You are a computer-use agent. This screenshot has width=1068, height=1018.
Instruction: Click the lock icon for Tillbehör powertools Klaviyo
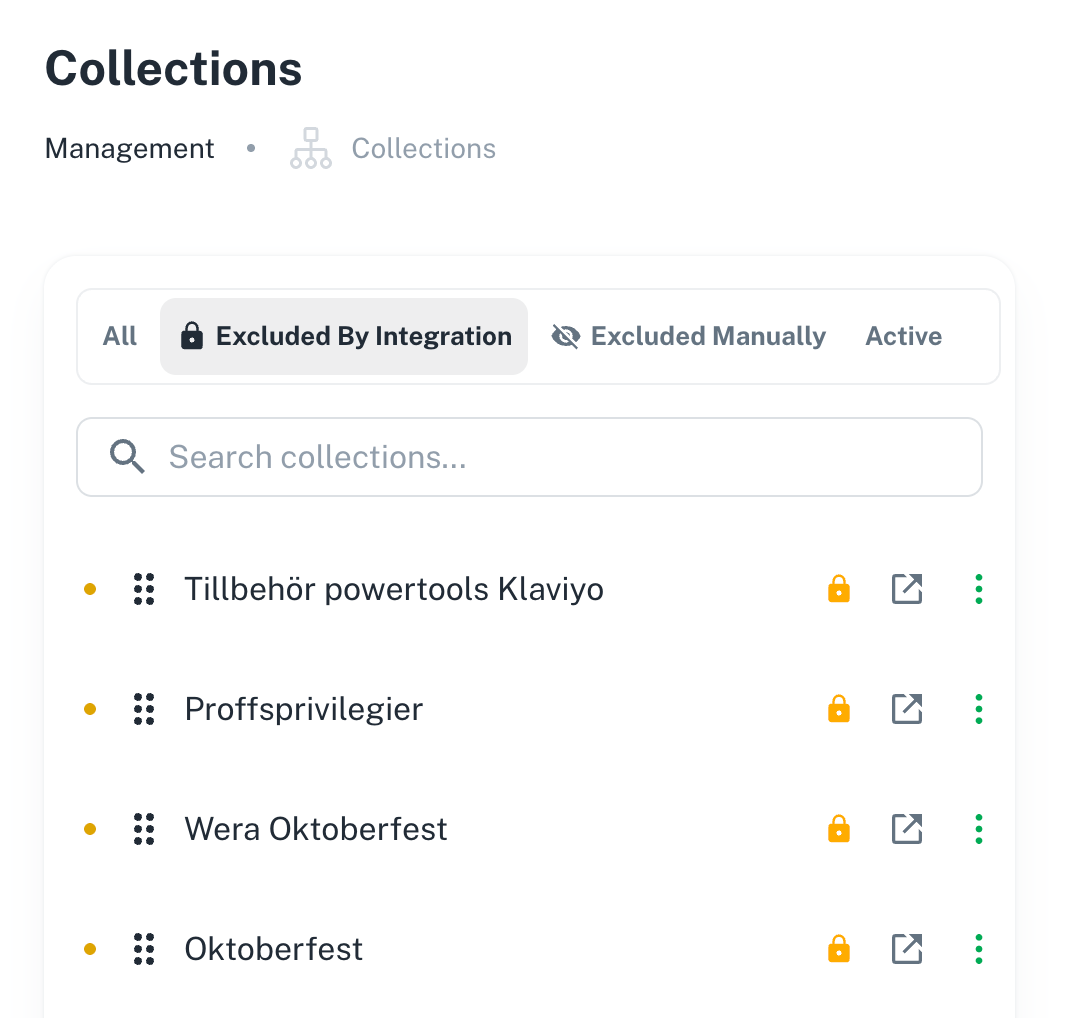[838, 589]
